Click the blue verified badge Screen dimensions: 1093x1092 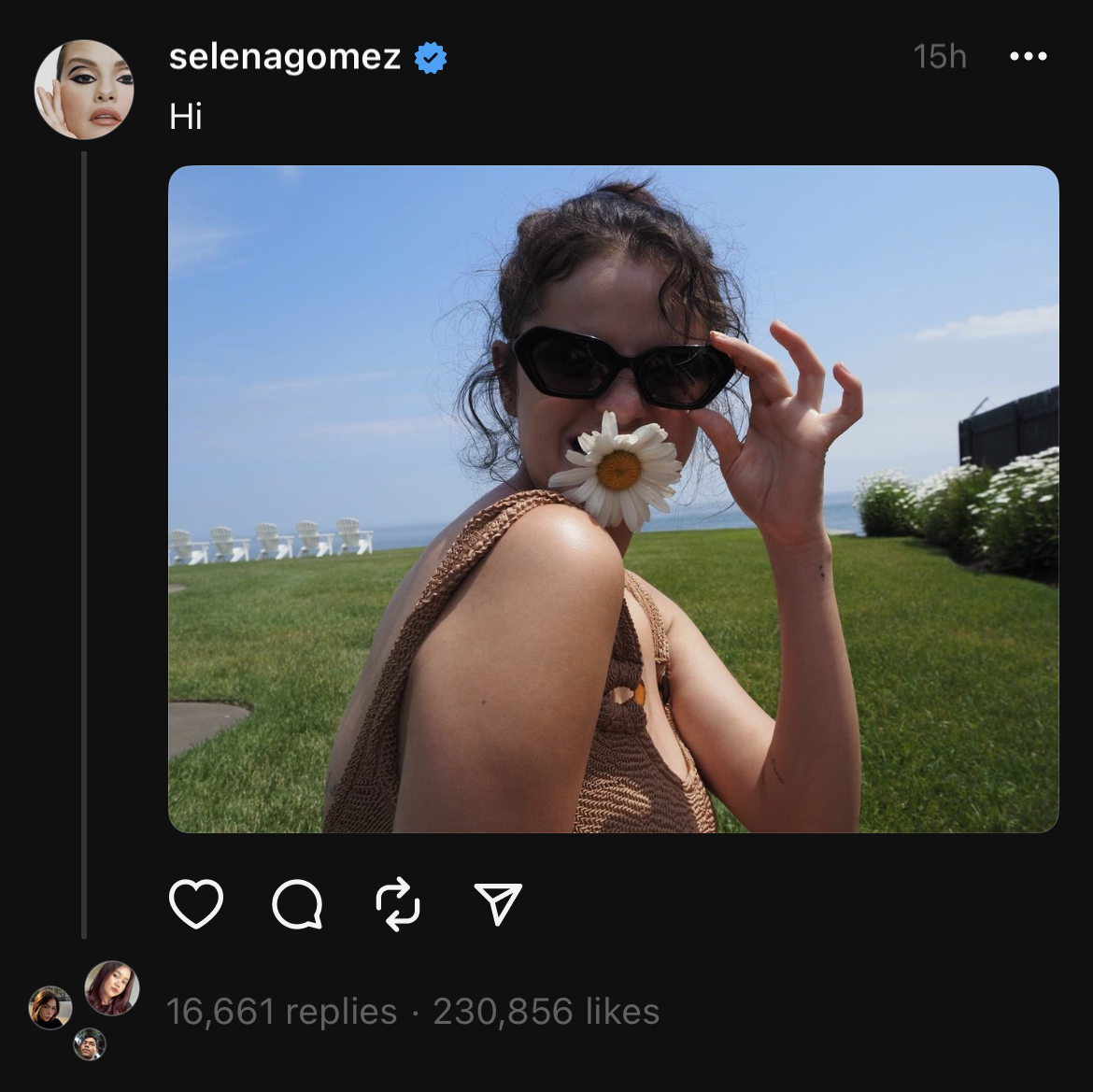tap(431, 58)
